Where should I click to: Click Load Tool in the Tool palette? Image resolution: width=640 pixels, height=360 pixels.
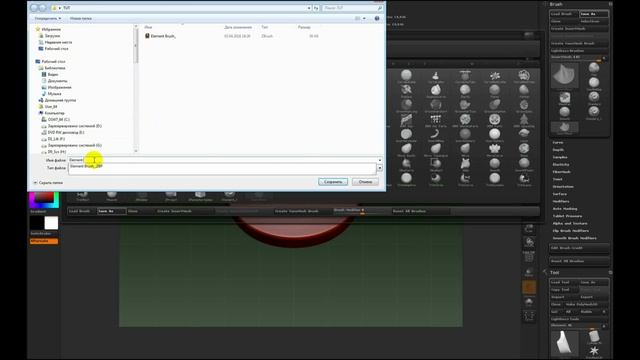[564, 282]
